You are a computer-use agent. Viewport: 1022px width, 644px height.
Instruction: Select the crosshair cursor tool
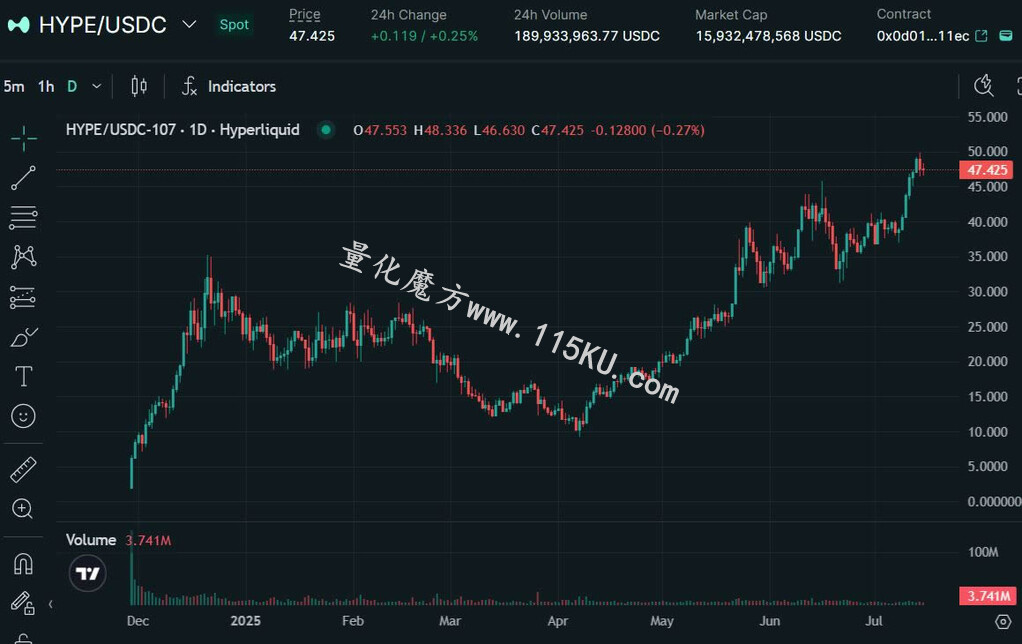point(23,138)
